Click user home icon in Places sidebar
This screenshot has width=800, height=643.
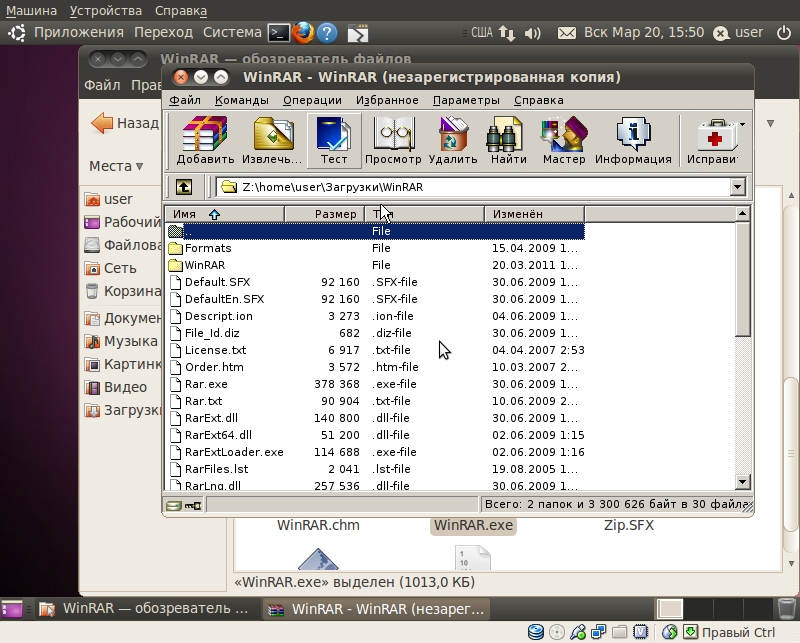[92, 199]
